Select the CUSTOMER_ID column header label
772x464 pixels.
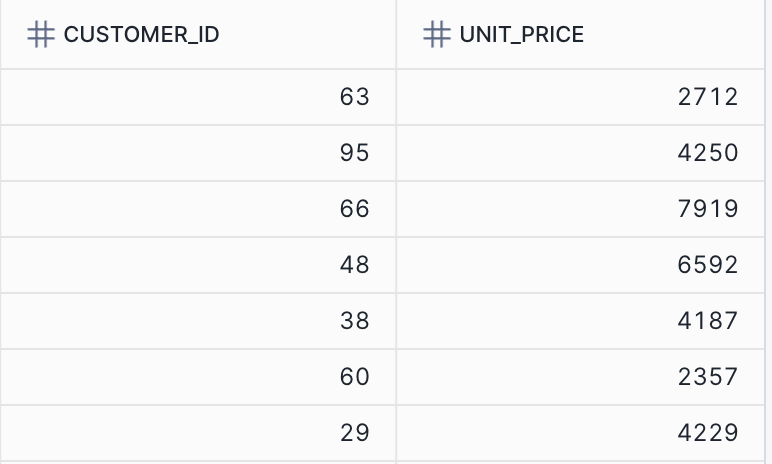coord(141,35)
